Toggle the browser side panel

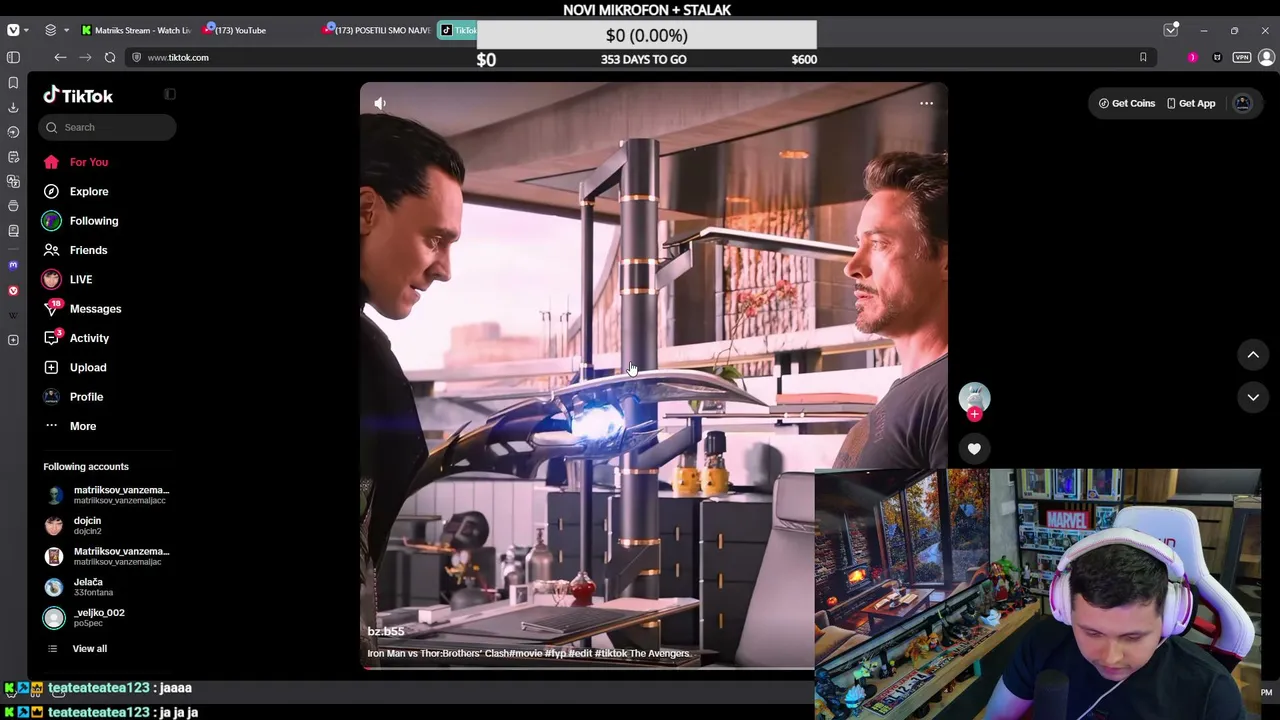pyautogui.click(x=13, y=58)
